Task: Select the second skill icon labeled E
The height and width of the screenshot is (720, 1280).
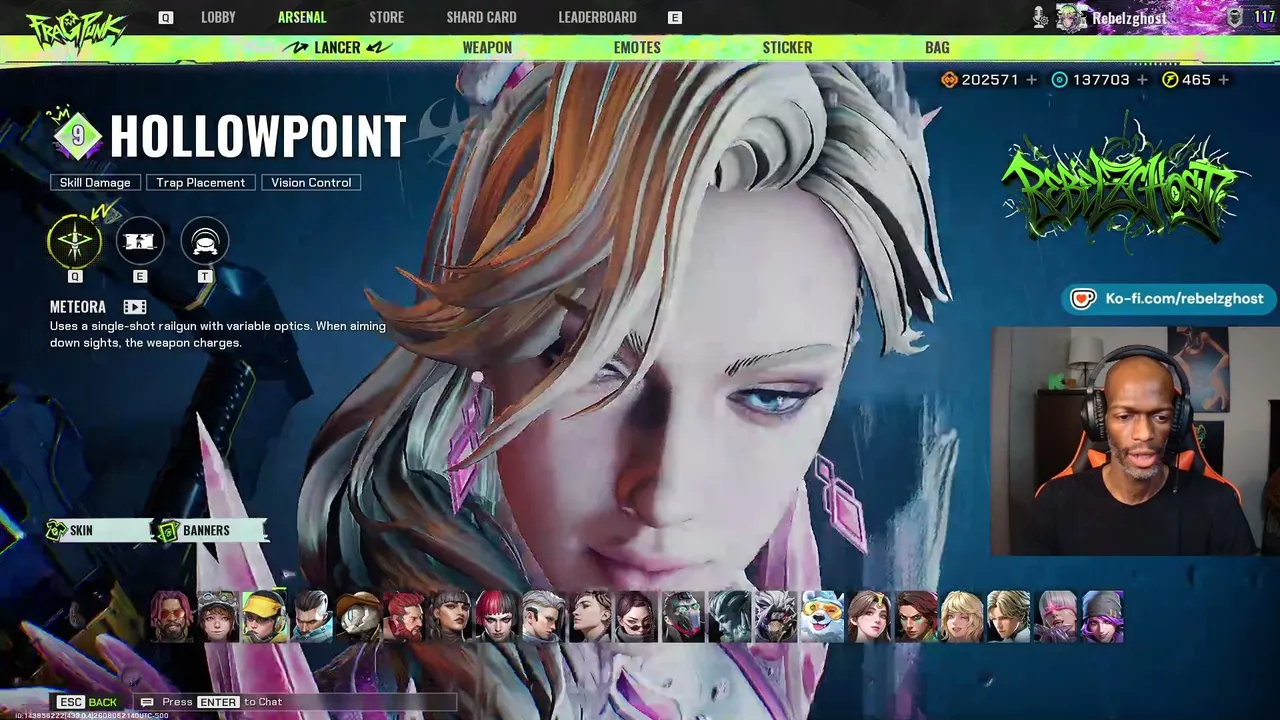Action: coord(140,241)
